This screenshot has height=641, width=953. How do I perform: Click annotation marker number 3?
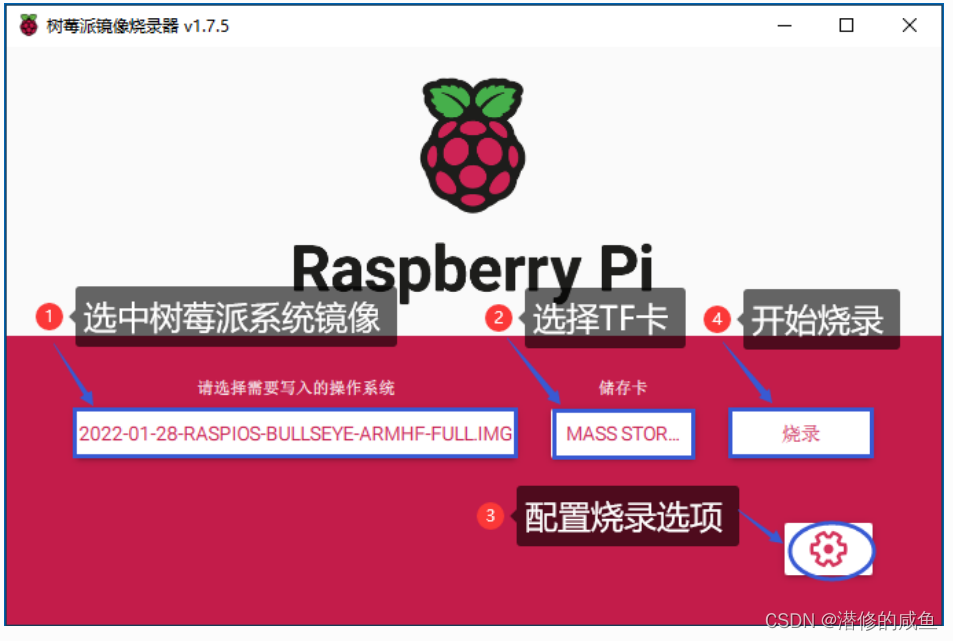(491, 516)
